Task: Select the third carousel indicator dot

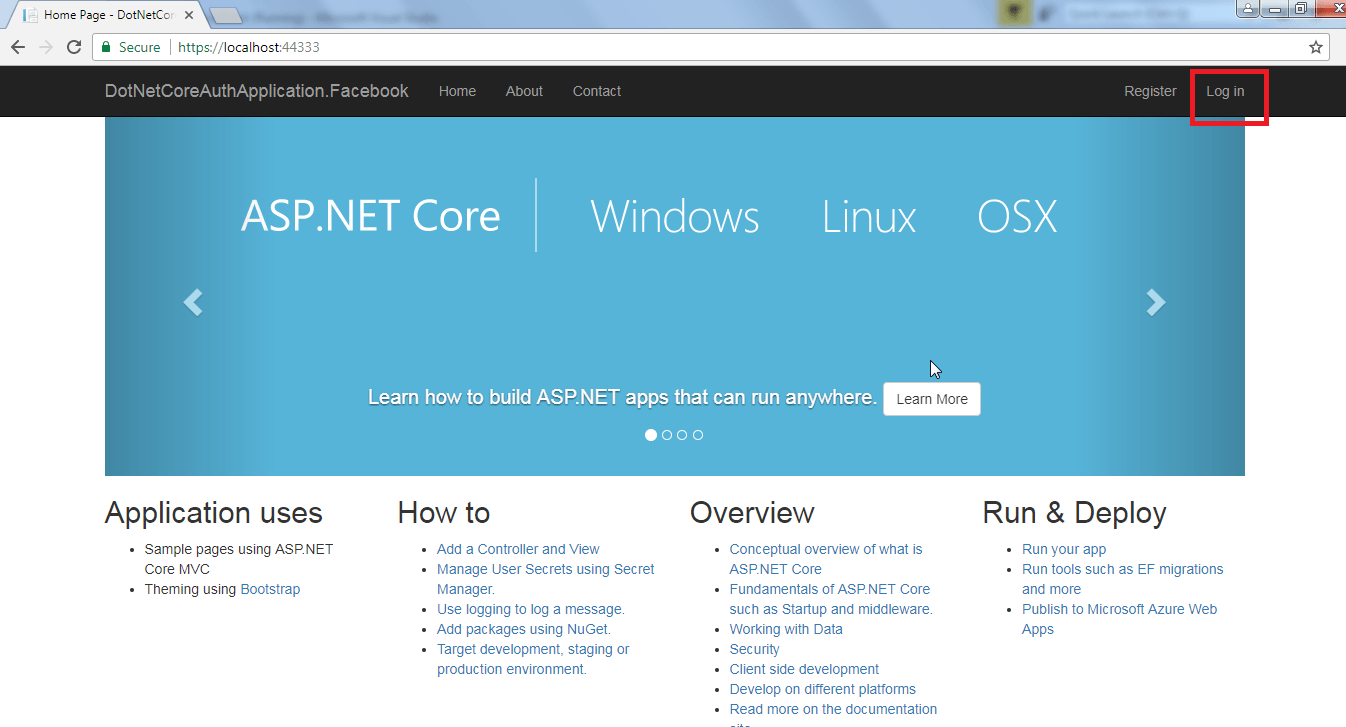Action: [x=682, y=435]
